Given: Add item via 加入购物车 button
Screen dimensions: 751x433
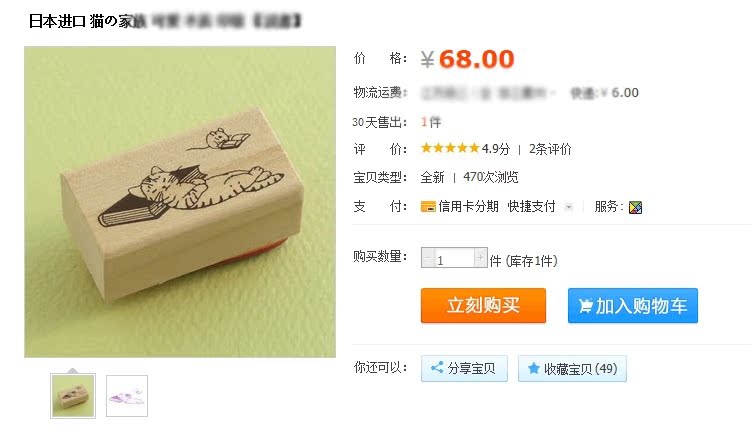Looking at the screenshot, I should click(x=633, y=306).
